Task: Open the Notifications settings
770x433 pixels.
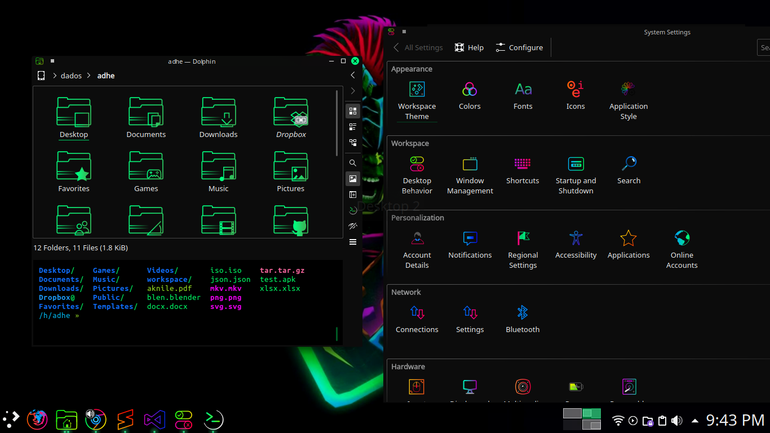Action: coord(469,244)
